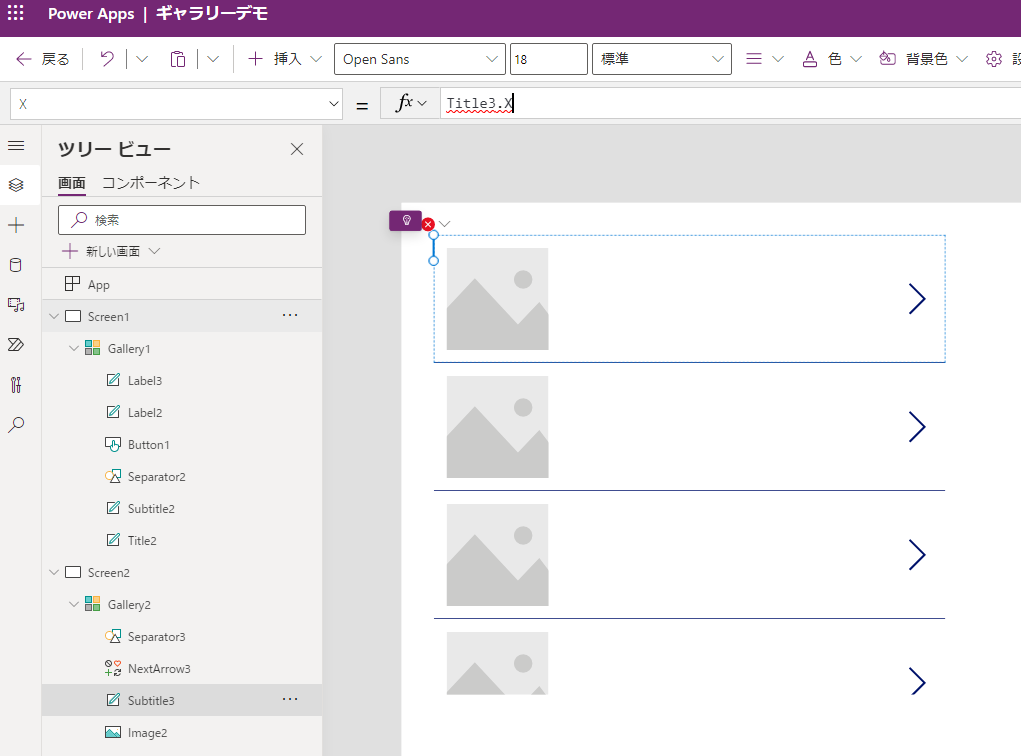Select the App item in tree
This screenshot has width=1021, height=756.
tap(182, 285)
